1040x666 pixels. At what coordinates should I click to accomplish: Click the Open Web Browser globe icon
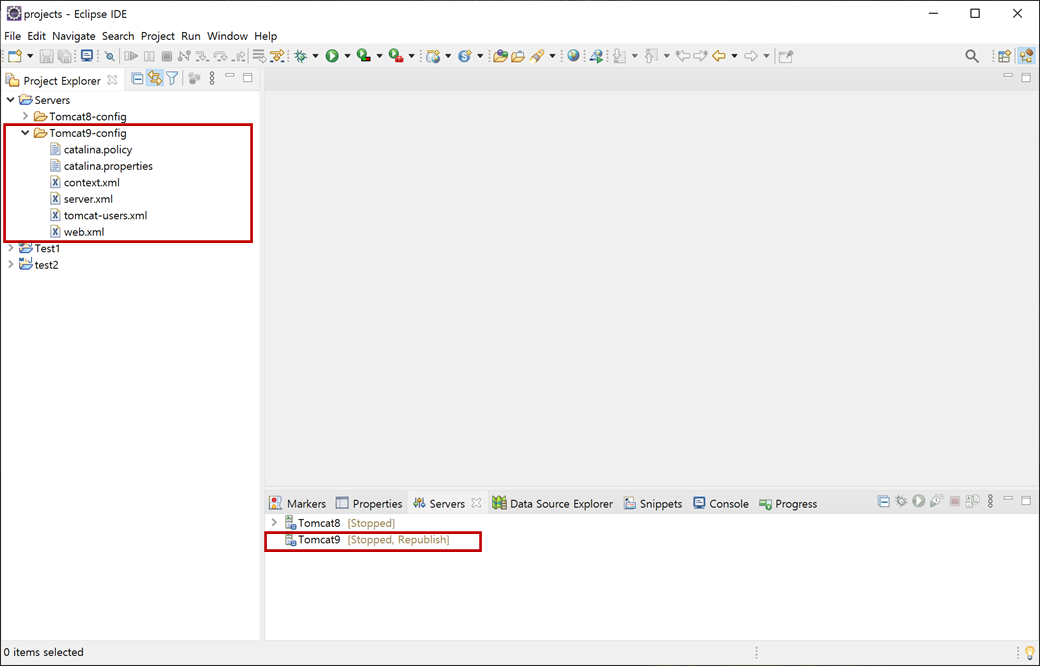coord(574,56)
